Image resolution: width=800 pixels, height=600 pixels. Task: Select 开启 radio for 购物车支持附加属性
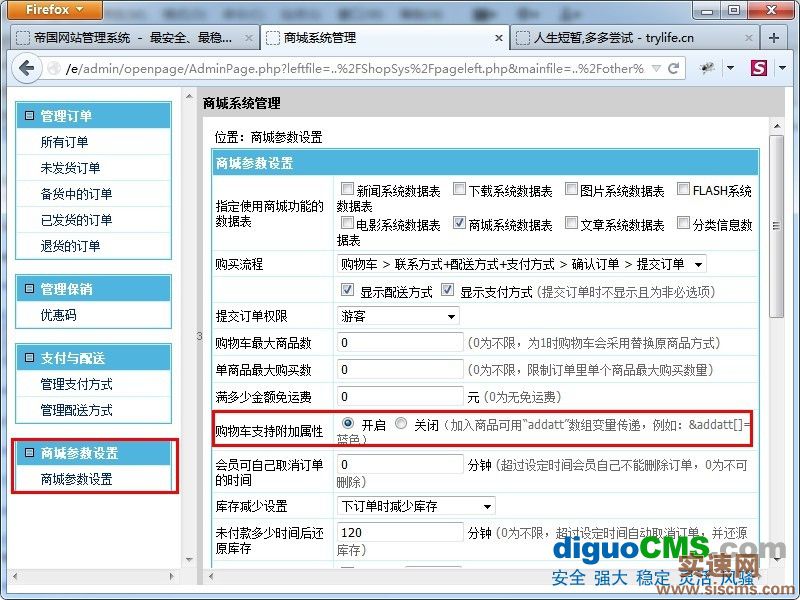pos(348,423)
